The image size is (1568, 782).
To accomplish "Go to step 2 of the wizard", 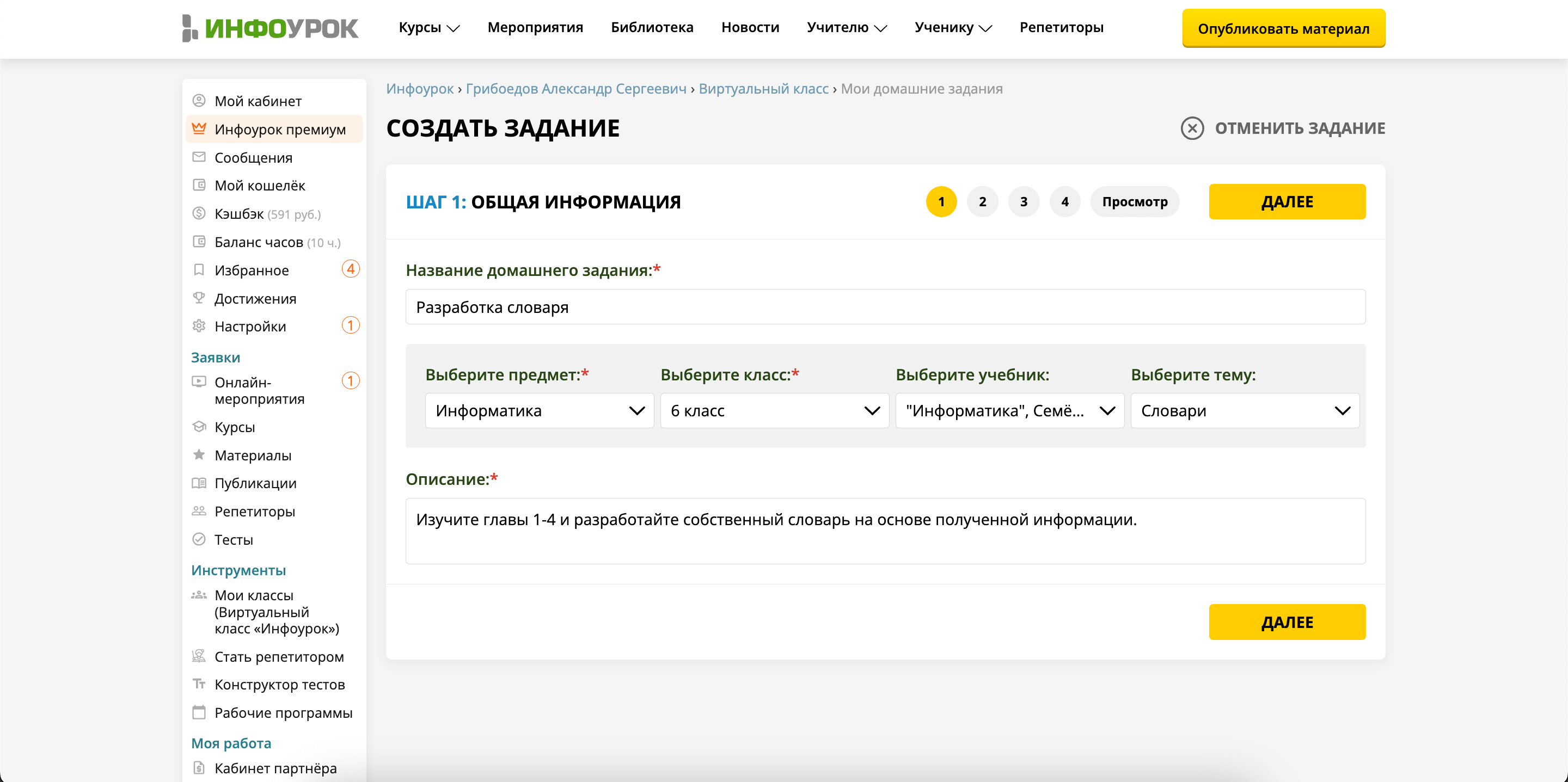I will click(982, 201).
